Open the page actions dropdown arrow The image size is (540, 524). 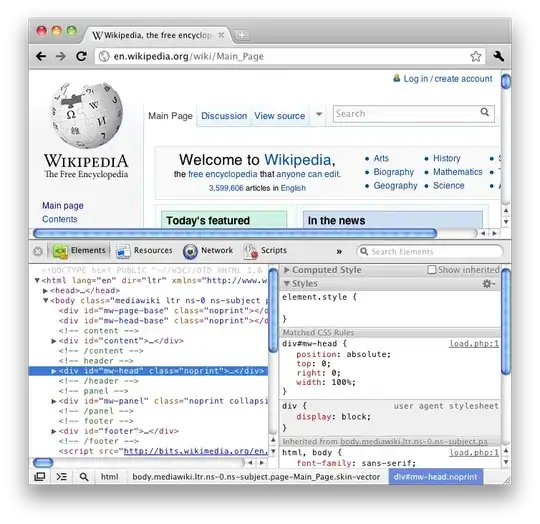point(319,114)
